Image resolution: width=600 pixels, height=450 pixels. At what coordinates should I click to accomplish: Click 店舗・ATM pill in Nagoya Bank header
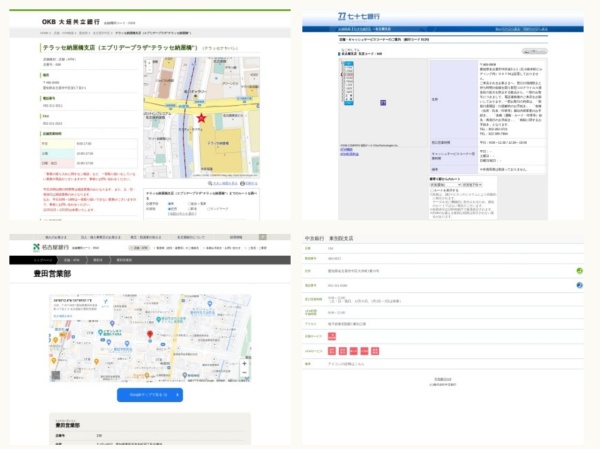click(x=139, y=248)
